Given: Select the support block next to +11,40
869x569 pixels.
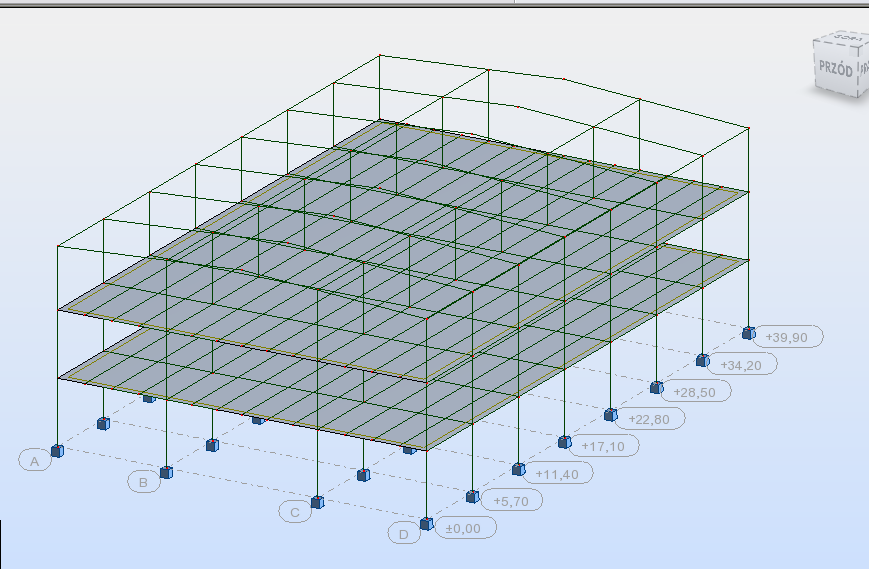Looking at the screenshot, I should coord(518,469).
